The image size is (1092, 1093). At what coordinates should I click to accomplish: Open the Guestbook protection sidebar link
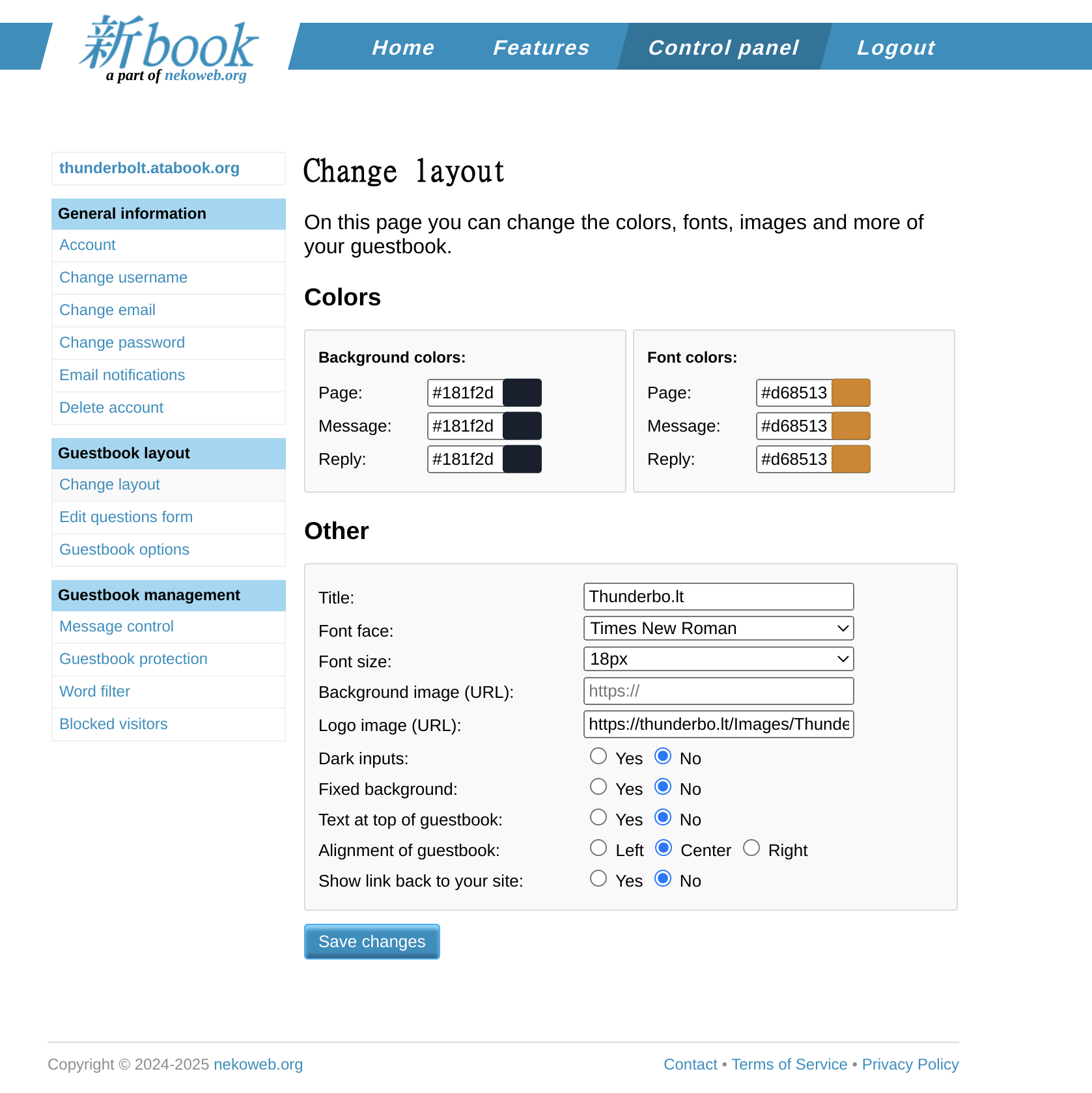click(133, 659)
